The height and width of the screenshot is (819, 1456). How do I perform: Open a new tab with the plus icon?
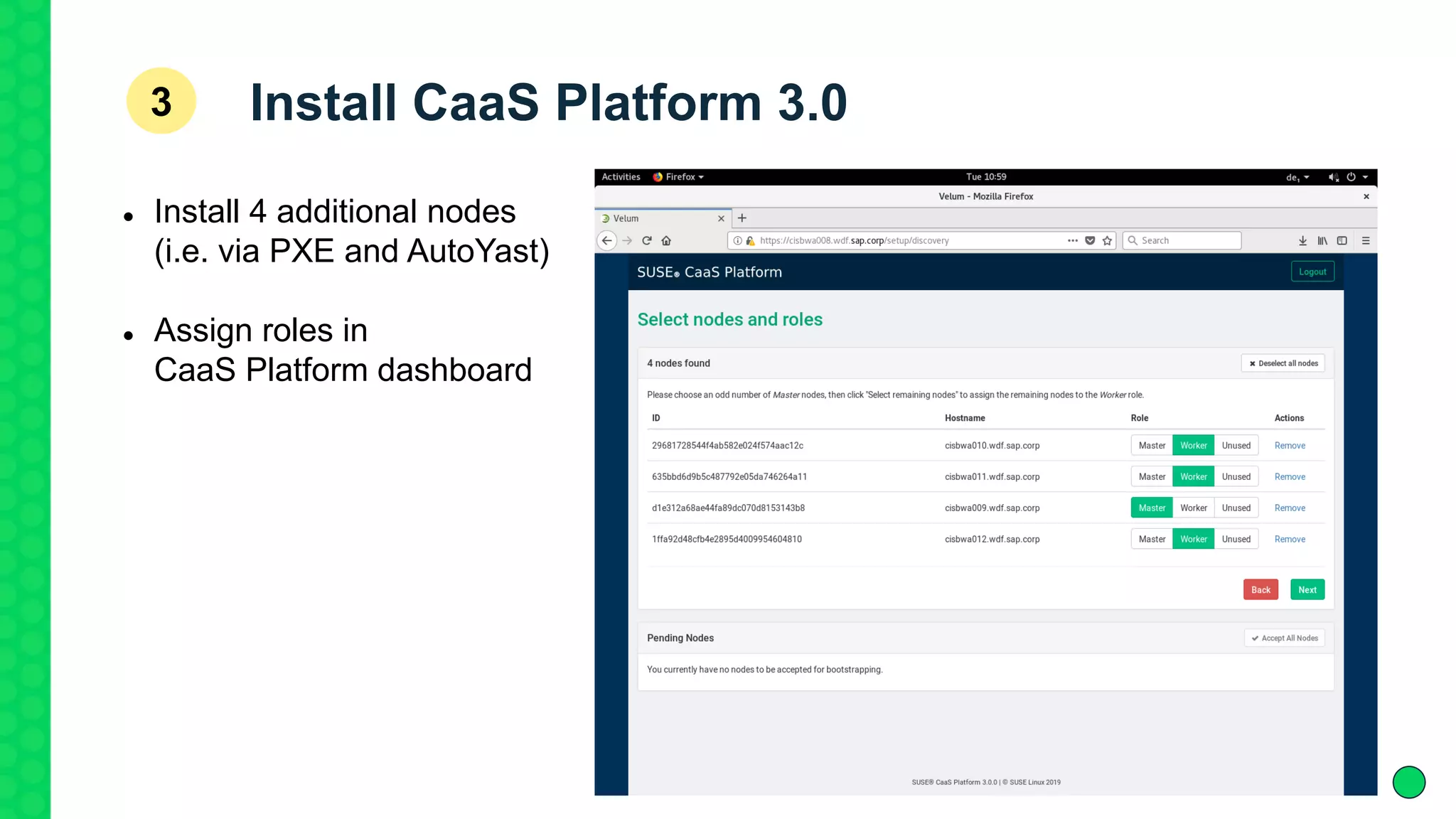[742, 218]
